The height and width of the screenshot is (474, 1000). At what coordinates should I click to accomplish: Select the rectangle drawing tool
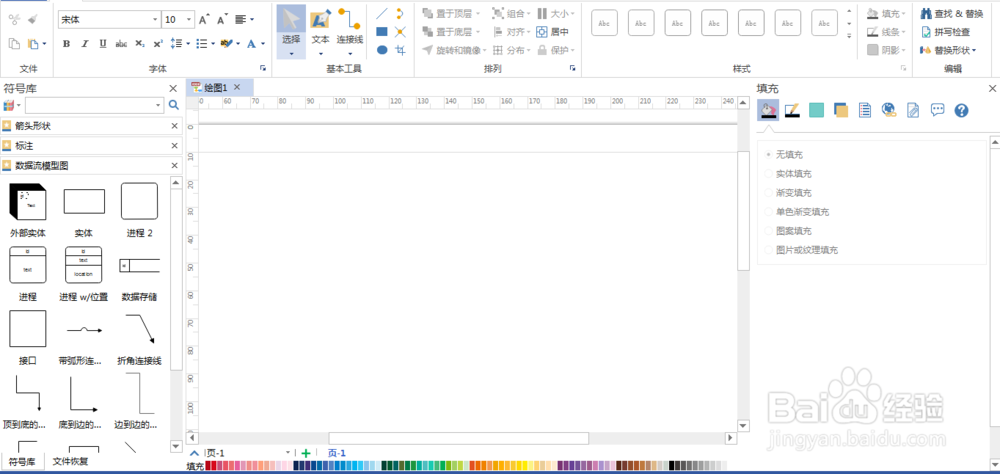[381, 31]
